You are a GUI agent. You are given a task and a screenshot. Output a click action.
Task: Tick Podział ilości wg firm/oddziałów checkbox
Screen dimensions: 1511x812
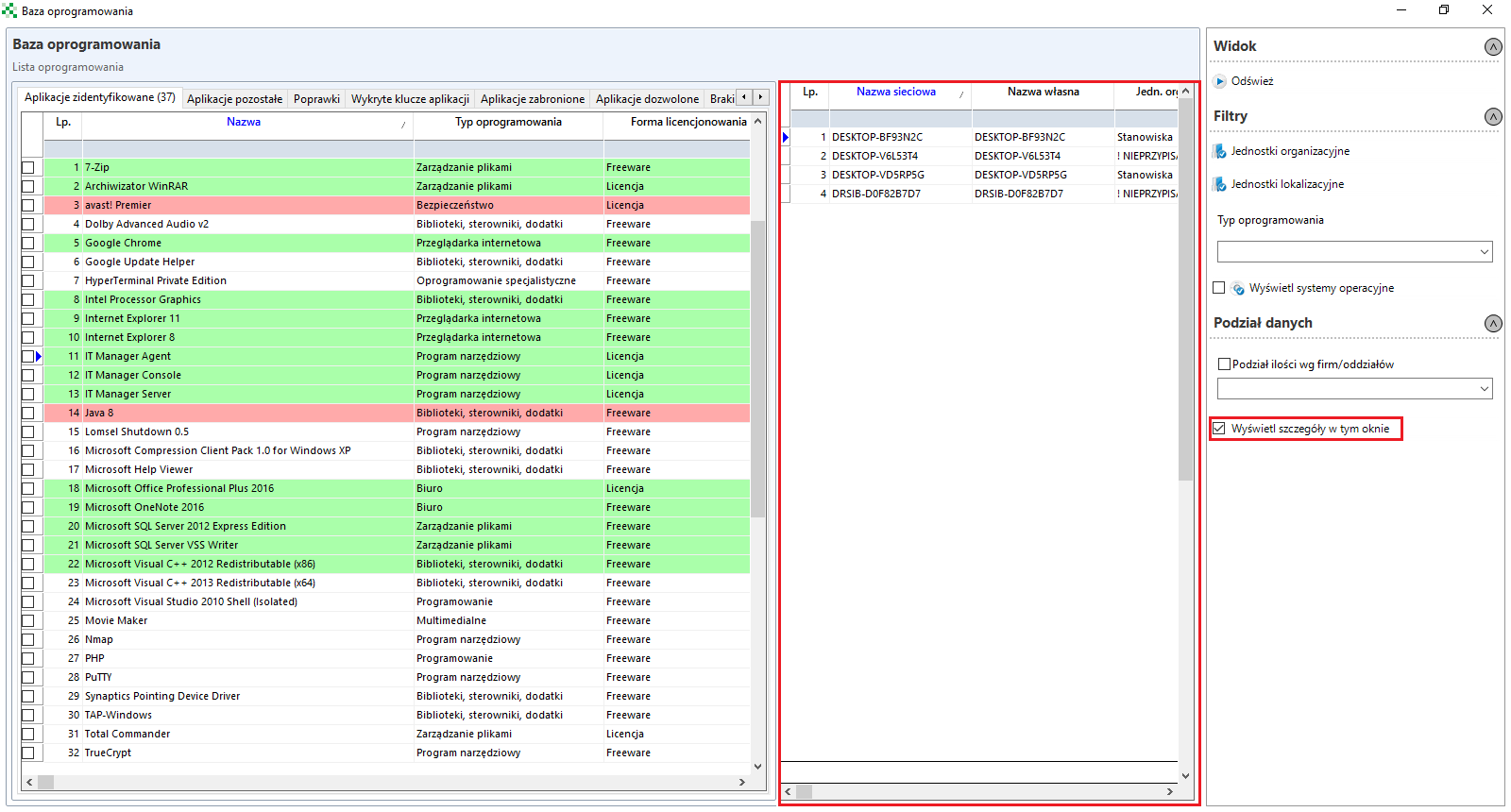(1225, 364)
